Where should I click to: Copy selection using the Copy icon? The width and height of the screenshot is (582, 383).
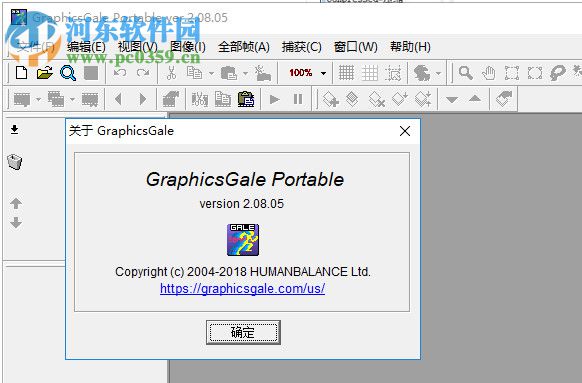click(194, 73)
